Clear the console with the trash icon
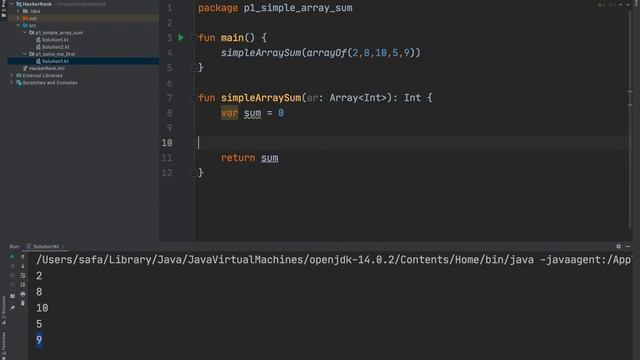Viewport: 640px width, 360px height. [x=23, y=304]
